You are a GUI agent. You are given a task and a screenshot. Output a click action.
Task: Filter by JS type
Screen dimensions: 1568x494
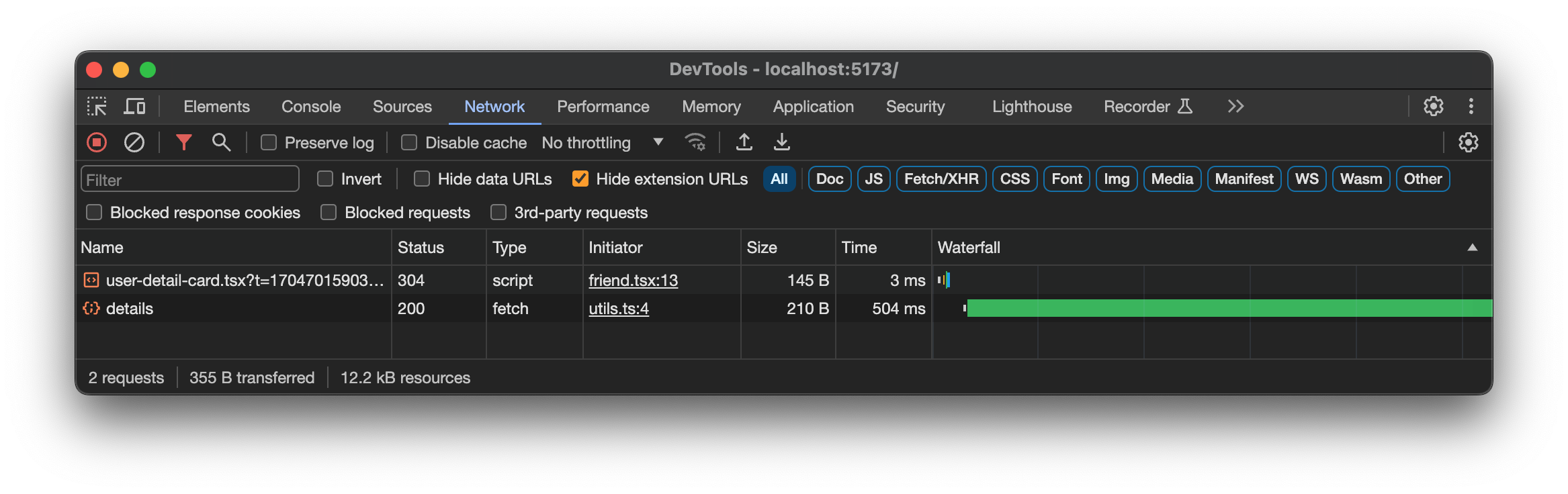(x=874, y=179)
